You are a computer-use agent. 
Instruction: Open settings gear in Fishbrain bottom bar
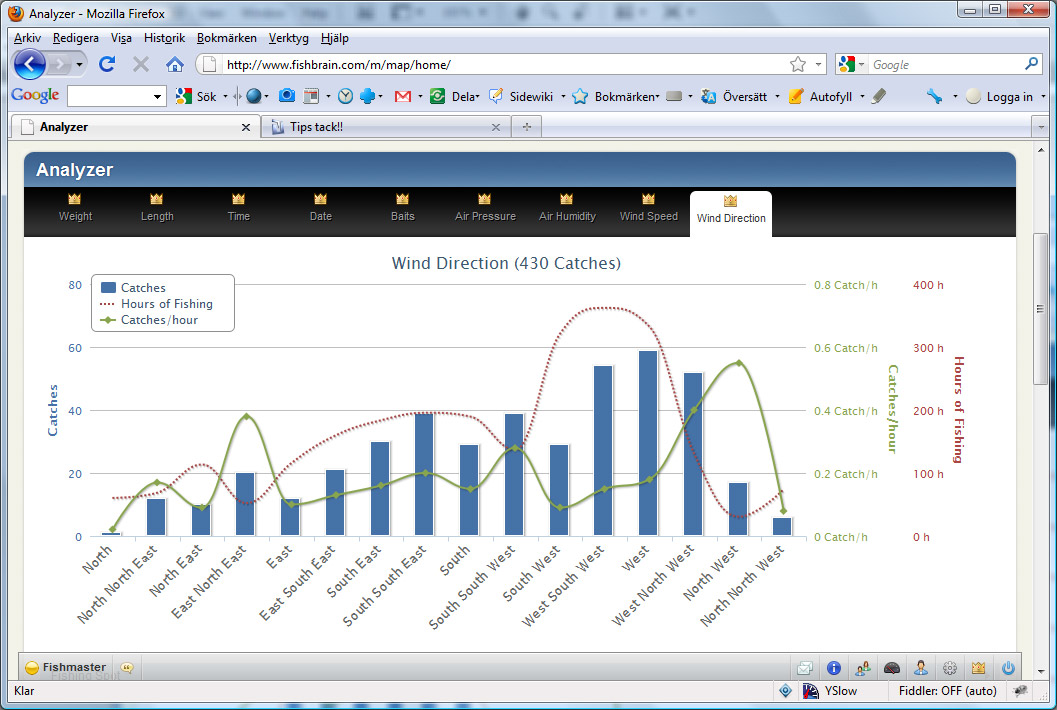pos(950,668)
